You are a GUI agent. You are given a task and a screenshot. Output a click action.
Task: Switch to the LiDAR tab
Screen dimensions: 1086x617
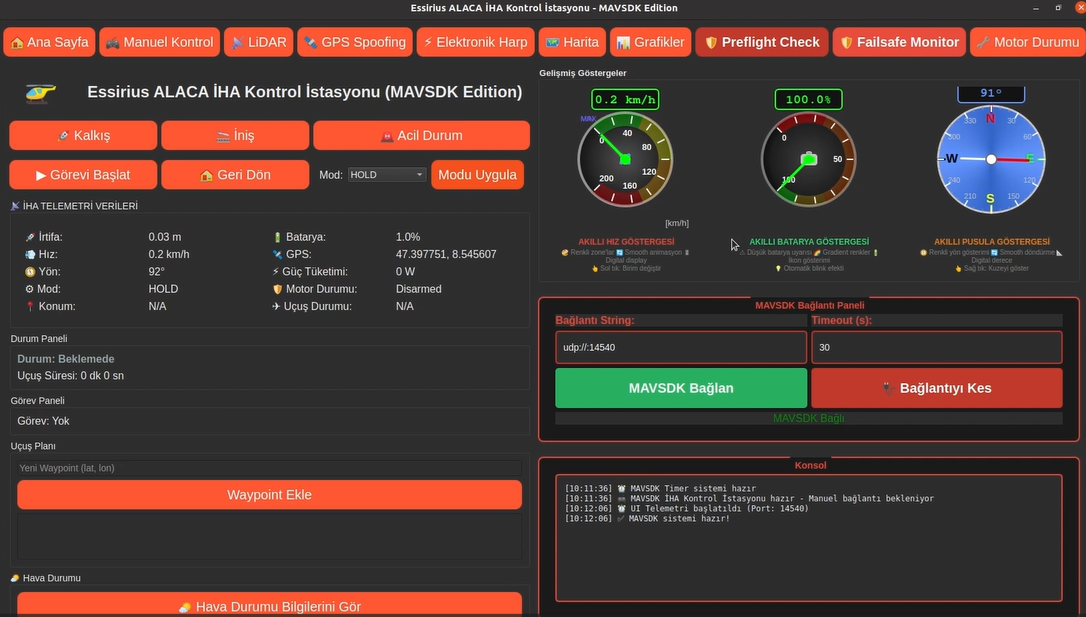pos(257,42)
